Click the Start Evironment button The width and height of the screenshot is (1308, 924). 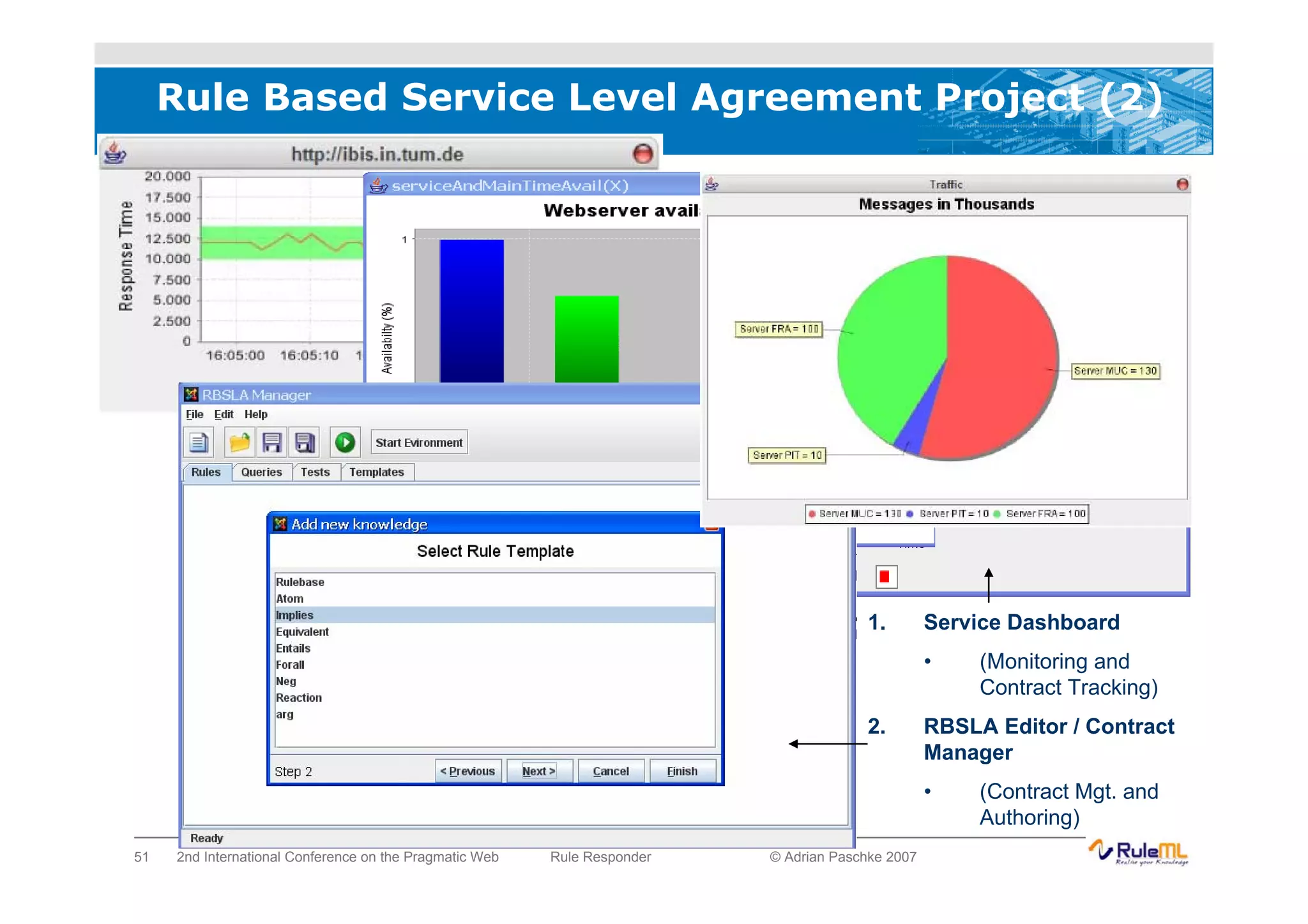[418, 443]
